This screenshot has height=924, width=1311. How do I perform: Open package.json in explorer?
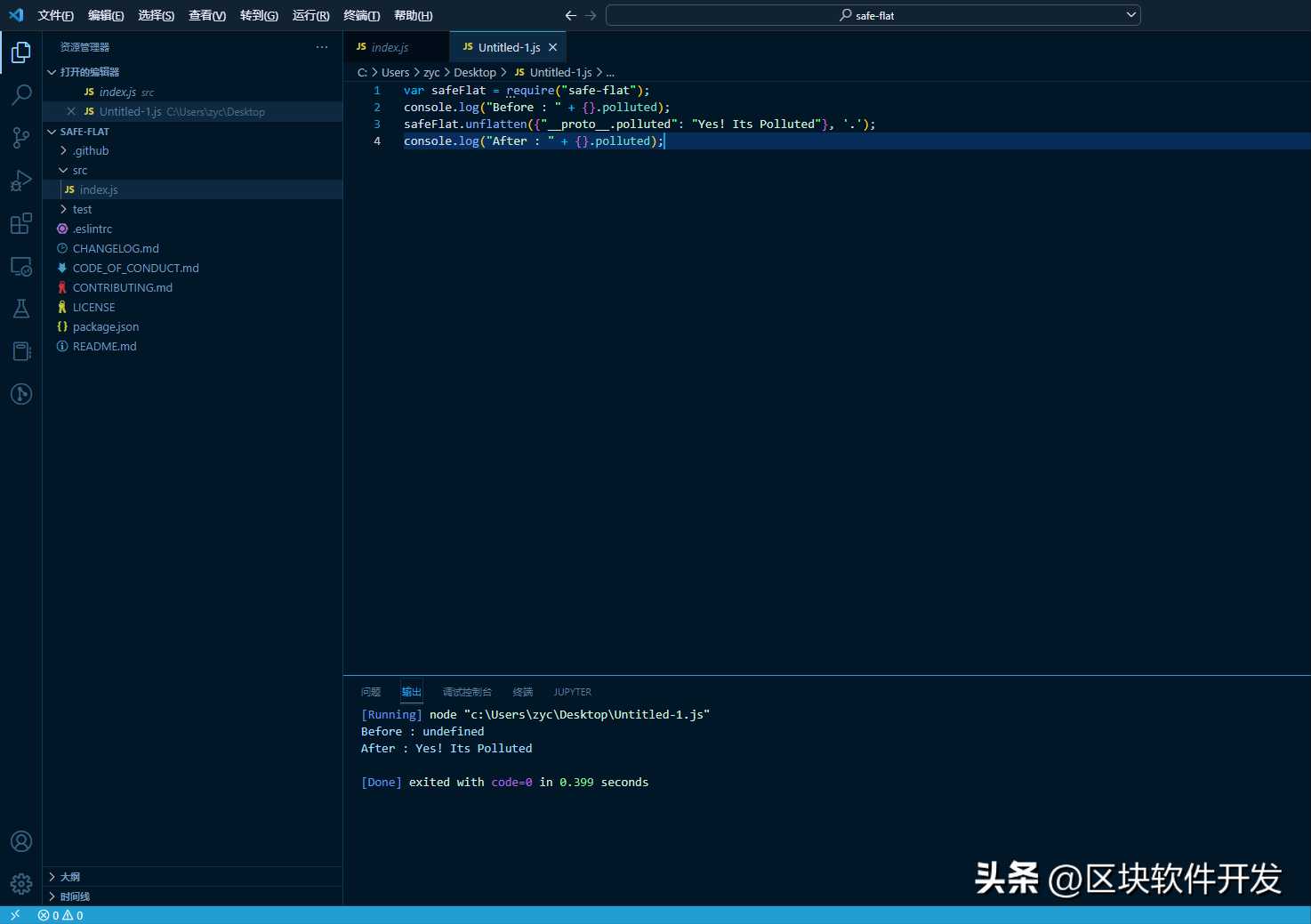pyautogui.click(x=193, y=327)
